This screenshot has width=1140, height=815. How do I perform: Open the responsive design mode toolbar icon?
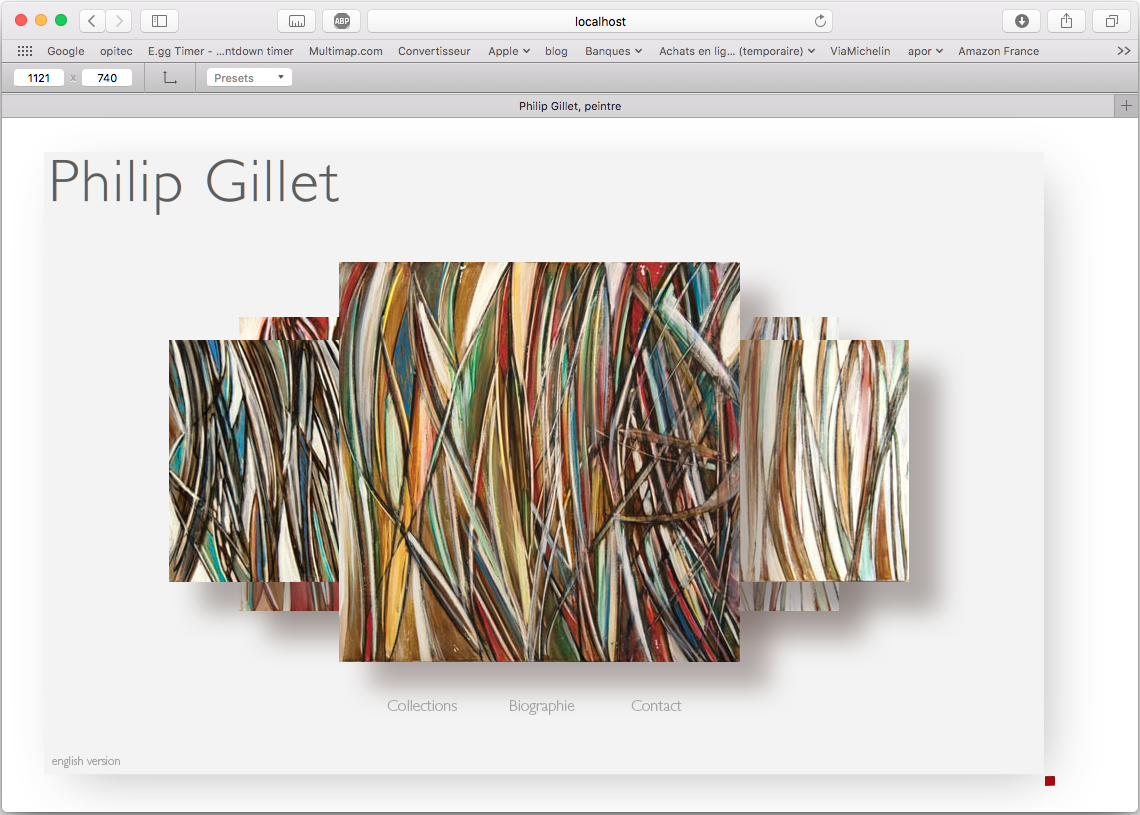coord(297,21)
